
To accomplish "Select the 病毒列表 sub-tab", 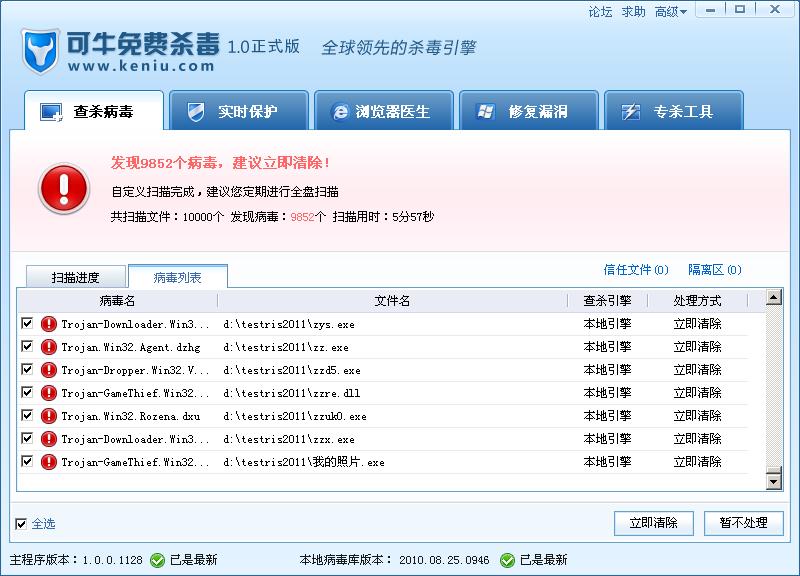I will point(178,277).
